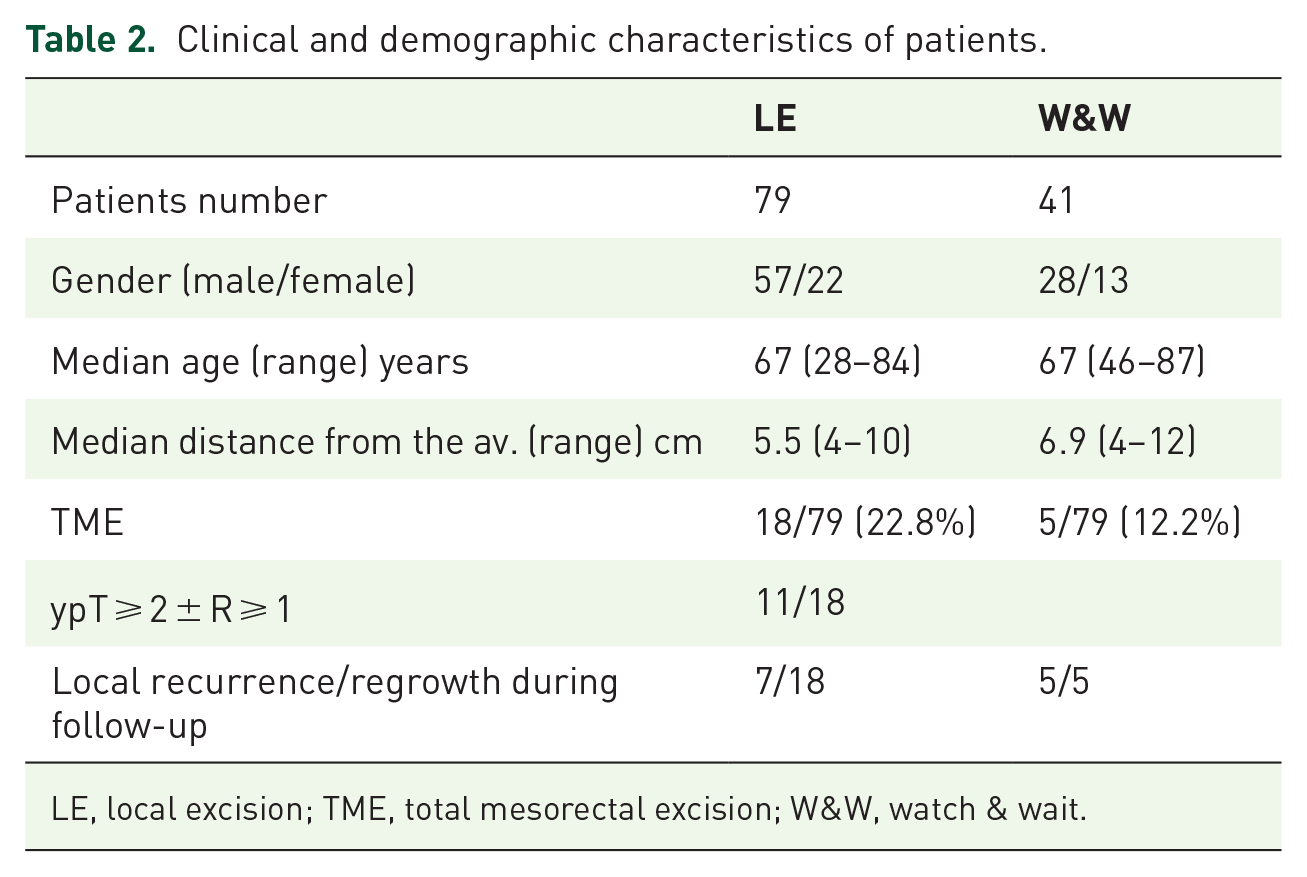Click the 5/79 (12.2%) TME value
The height and width of the screenshot is (877, 1307).
pos(1140,522)
